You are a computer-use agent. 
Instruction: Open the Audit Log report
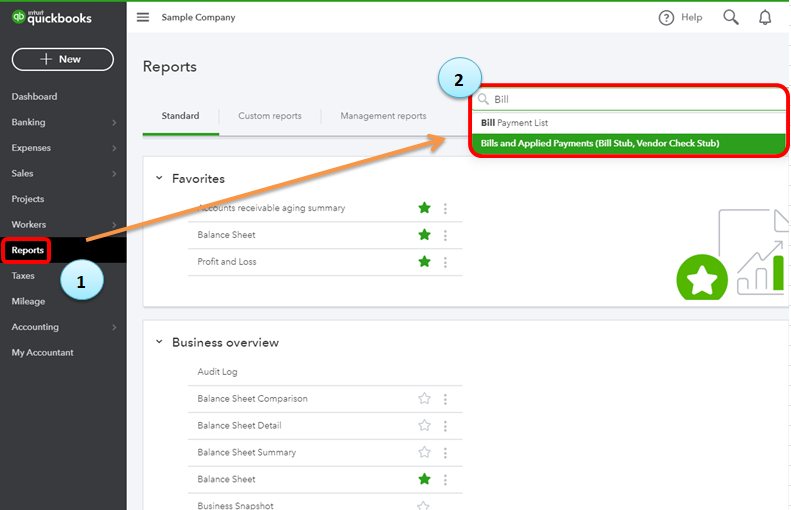point(218,372)
